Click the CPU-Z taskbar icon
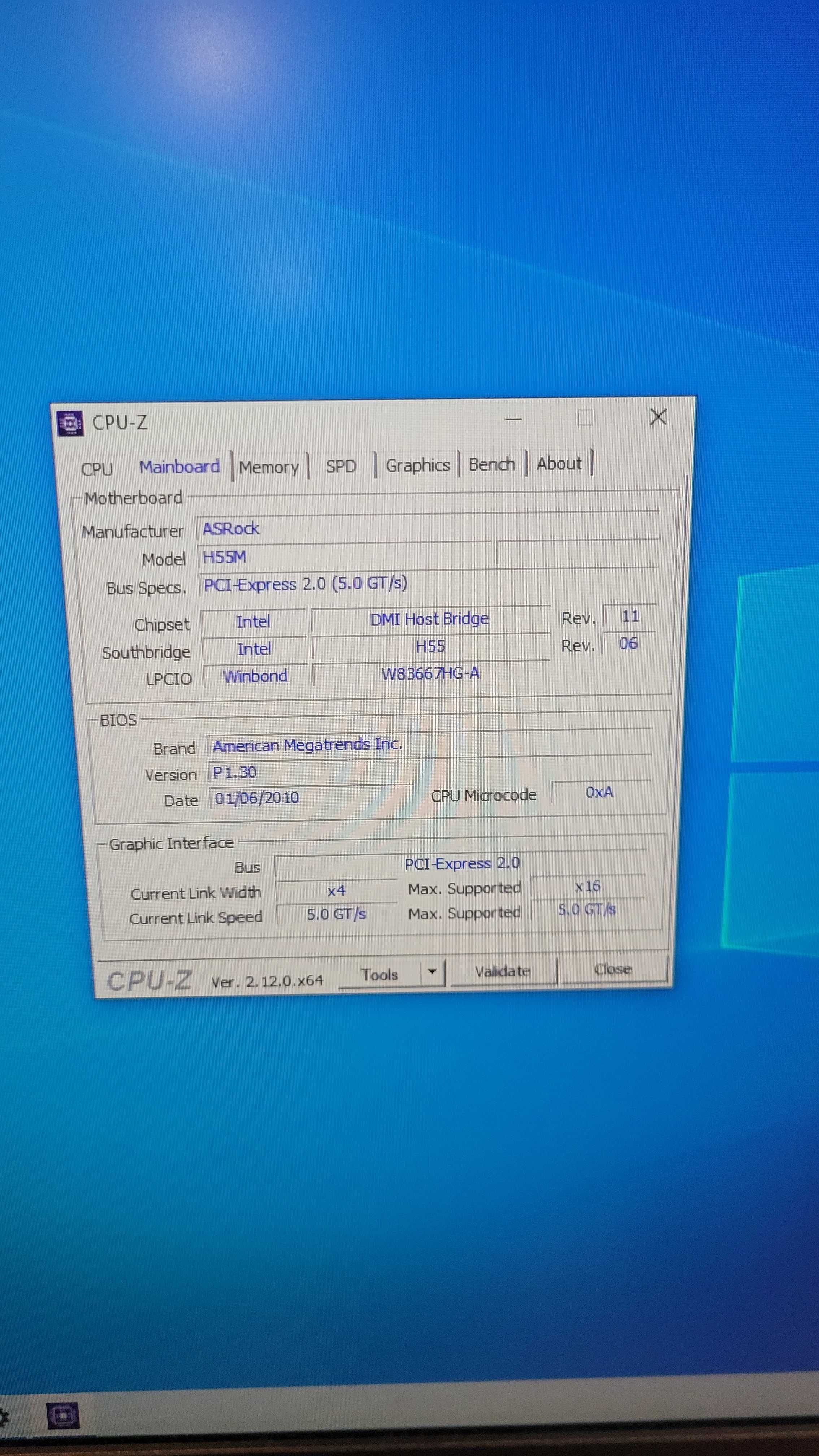 click(x=63, y=1415)
